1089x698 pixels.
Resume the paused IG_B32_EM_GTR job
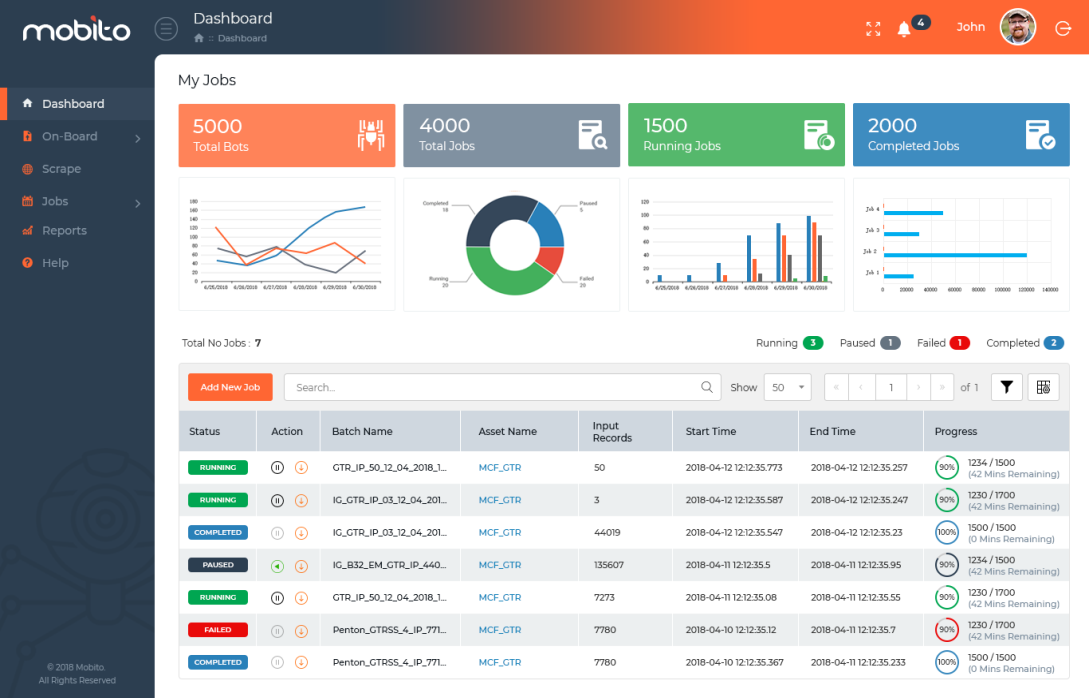pos(277,565)
